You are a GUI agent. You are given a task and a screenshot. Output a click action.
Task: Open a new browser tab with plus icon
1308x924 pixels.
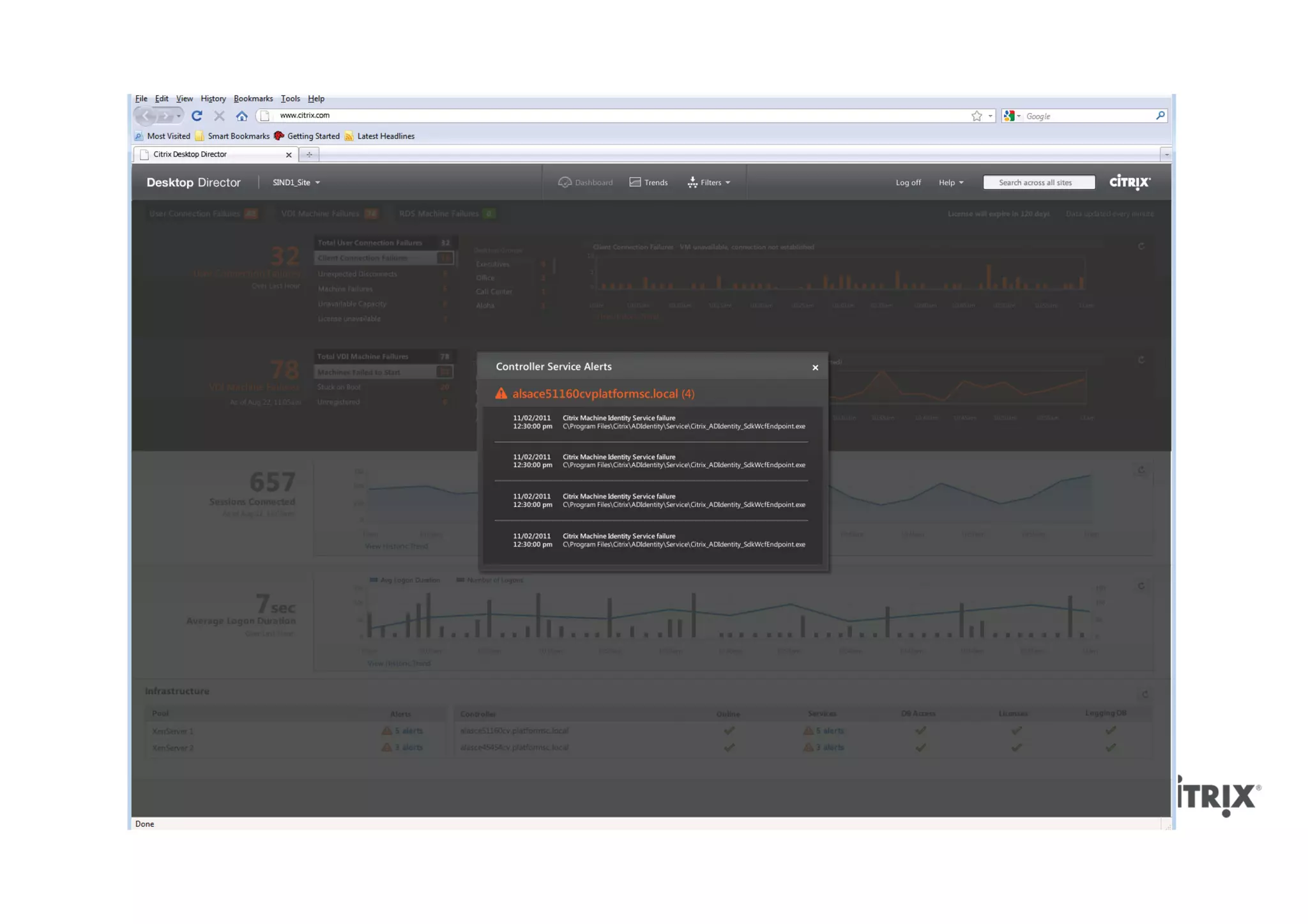coord(309,155)
